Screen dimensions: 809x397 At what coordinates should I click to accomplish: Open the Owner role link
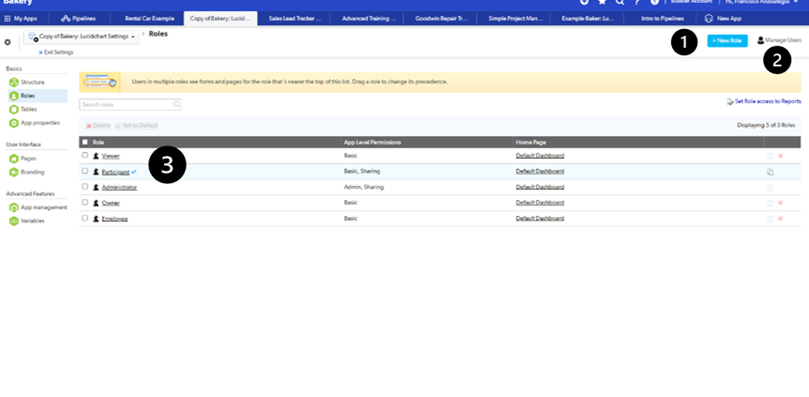tap(110, 203)
